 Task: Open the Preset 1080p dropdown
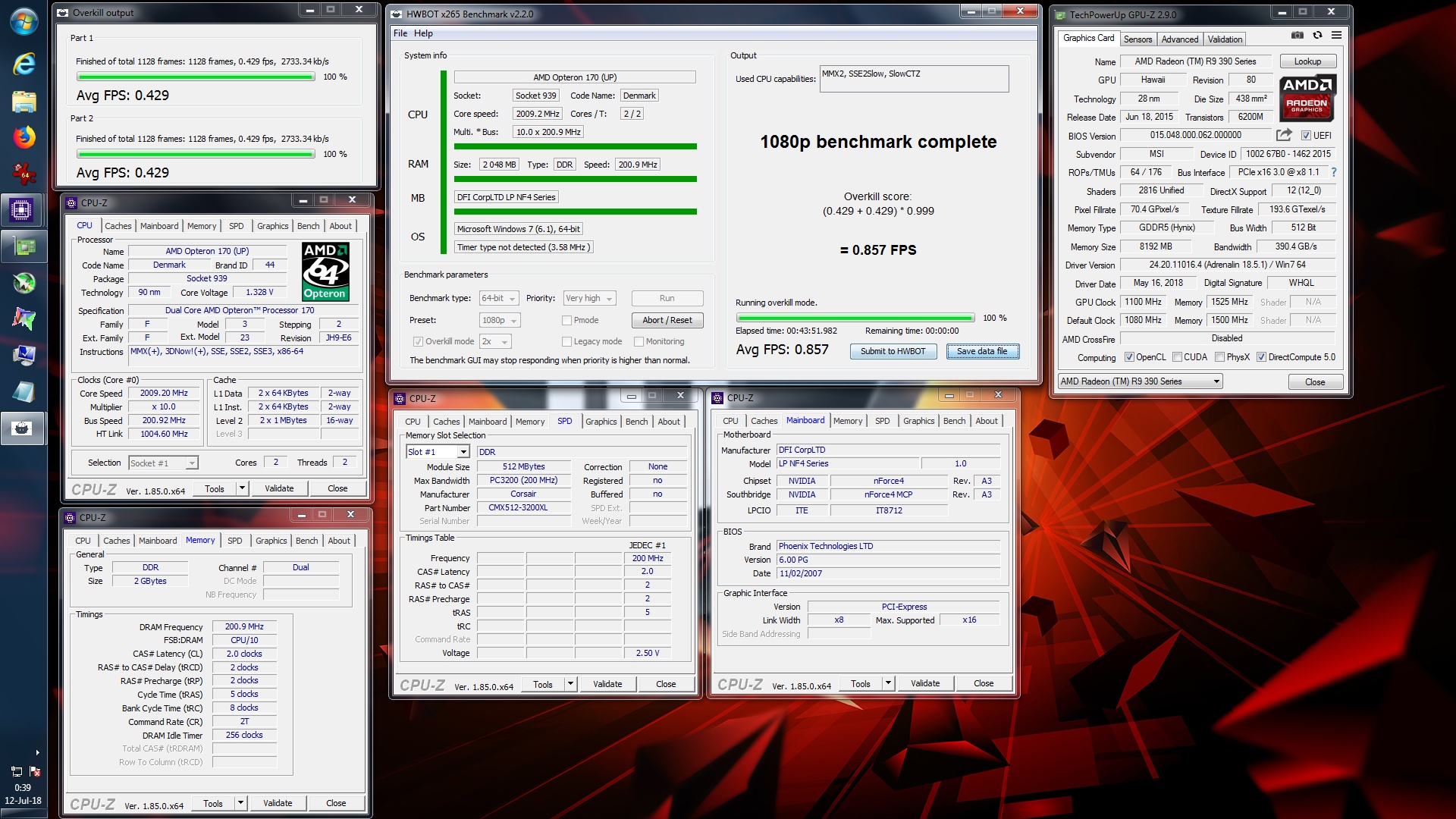500,320
